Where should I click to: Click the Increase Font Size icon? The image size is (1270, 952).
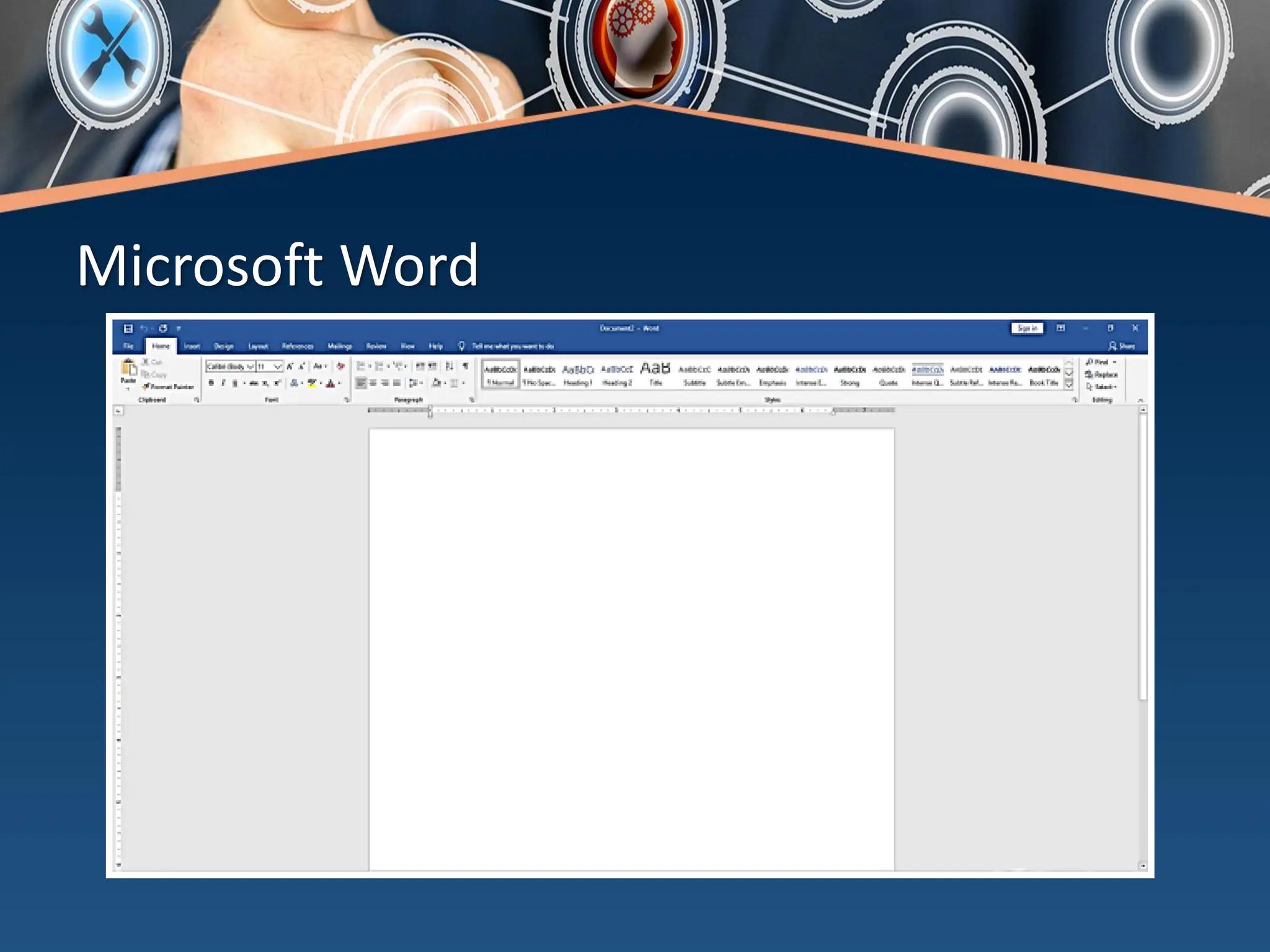(290, 366)
